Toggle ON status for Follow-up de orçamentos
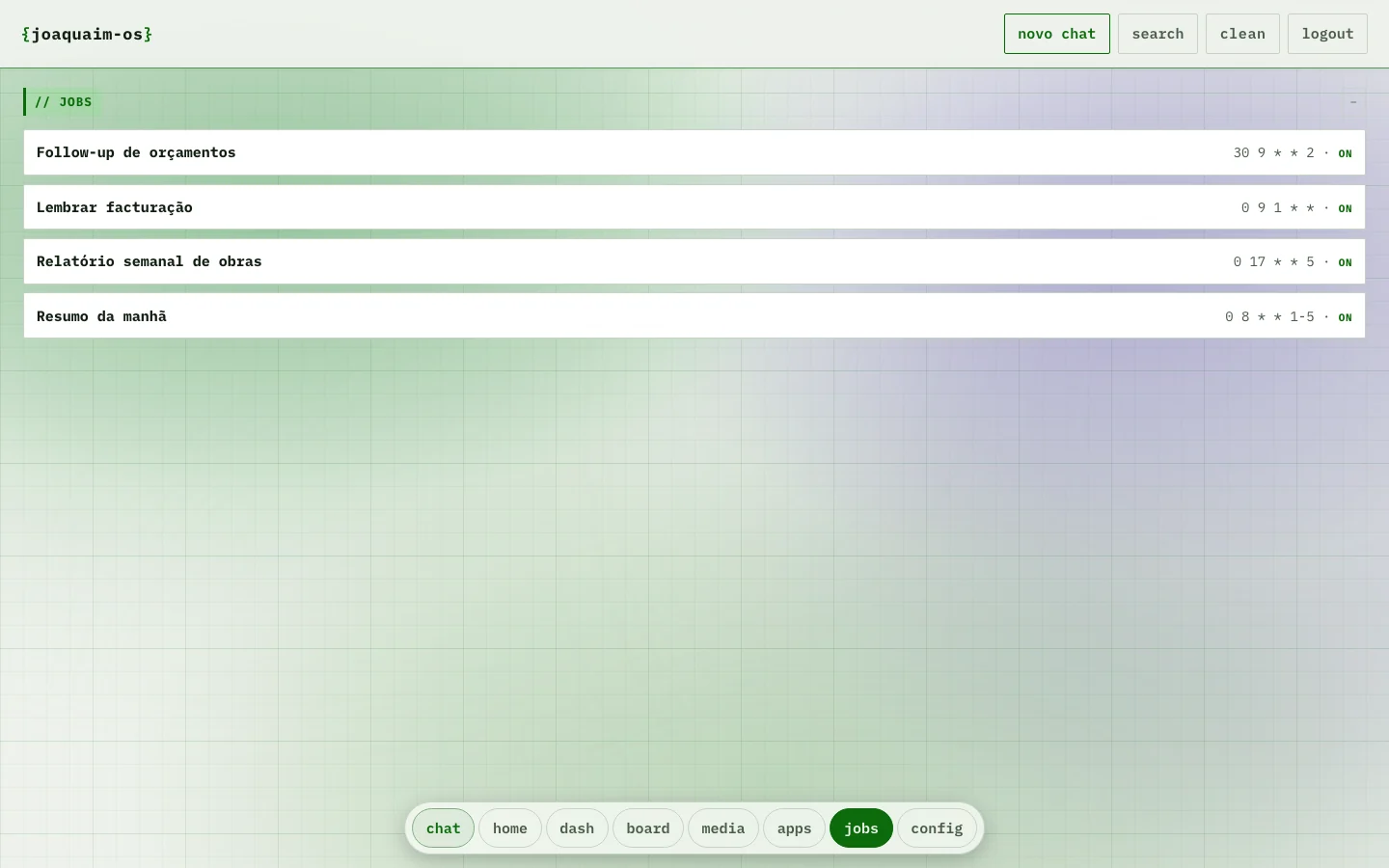This screenshot has width=1389, height=868. point(1345,153)
